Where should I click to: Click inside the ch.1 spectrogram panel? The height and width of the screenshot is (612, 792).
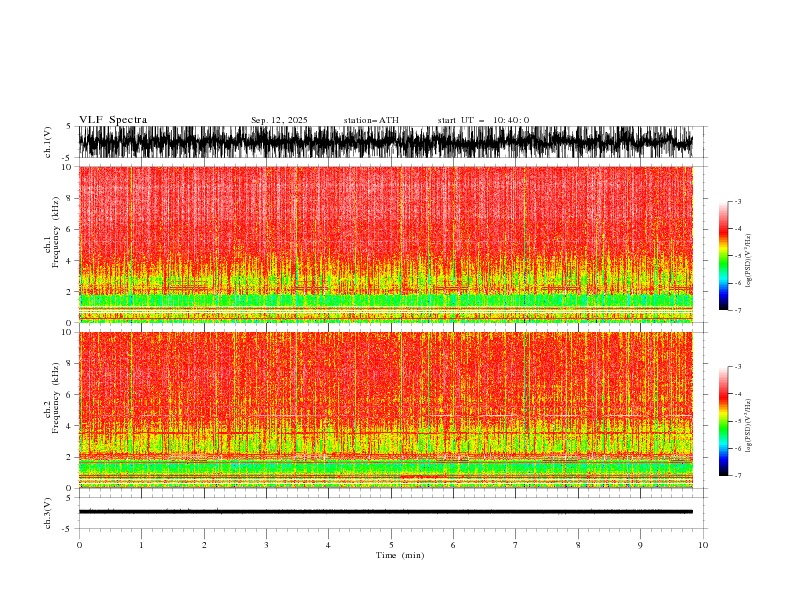coord(385,244)
